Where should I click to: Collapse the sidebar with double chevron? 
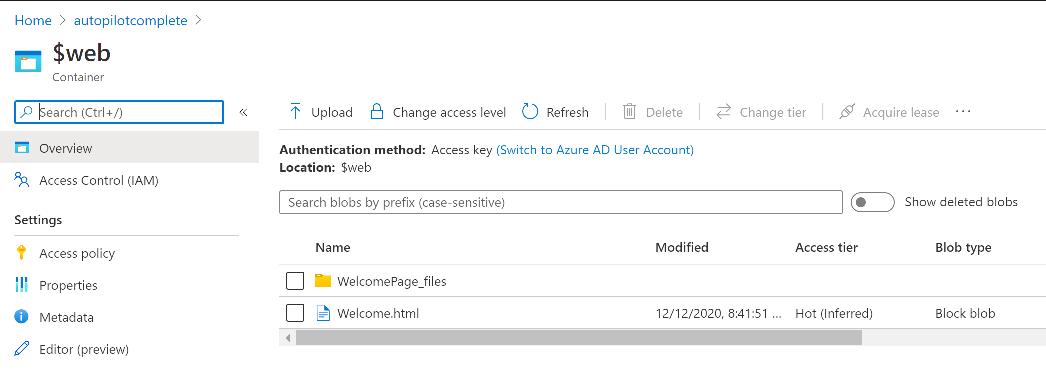click(243, 112)
